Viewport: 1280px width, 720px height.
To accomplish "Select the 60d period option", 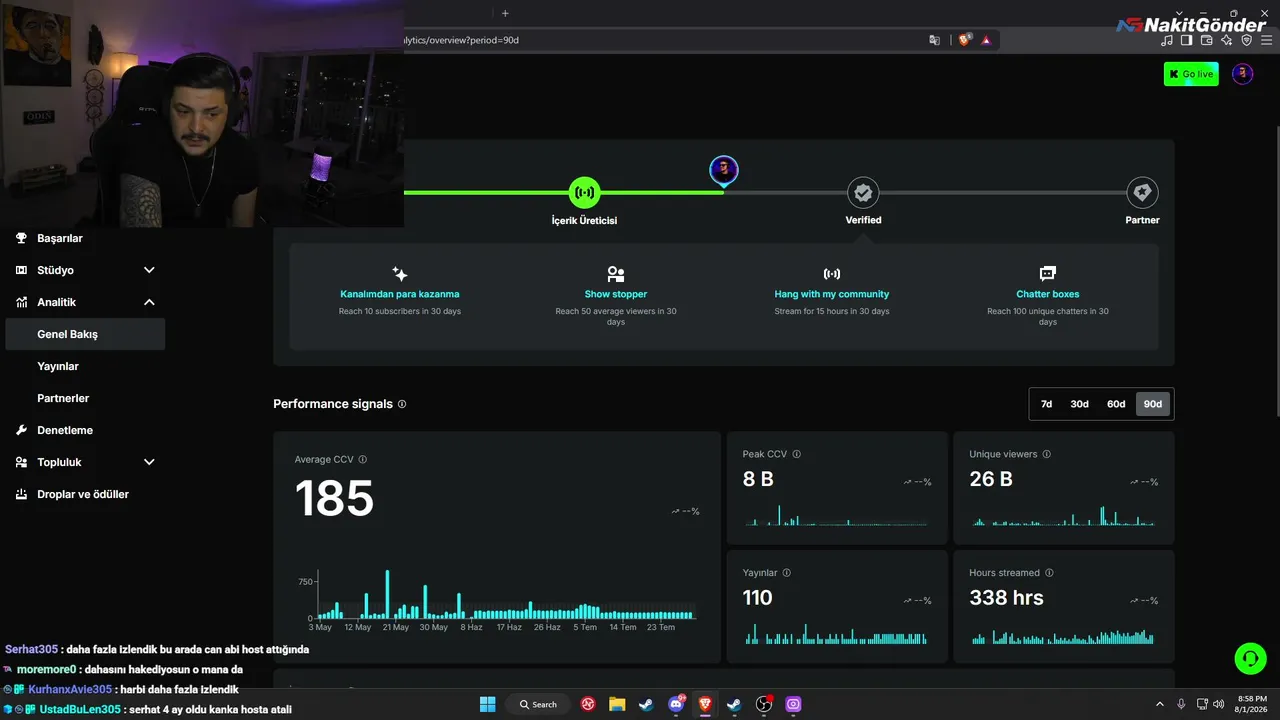I will [x=1116, y=404].
